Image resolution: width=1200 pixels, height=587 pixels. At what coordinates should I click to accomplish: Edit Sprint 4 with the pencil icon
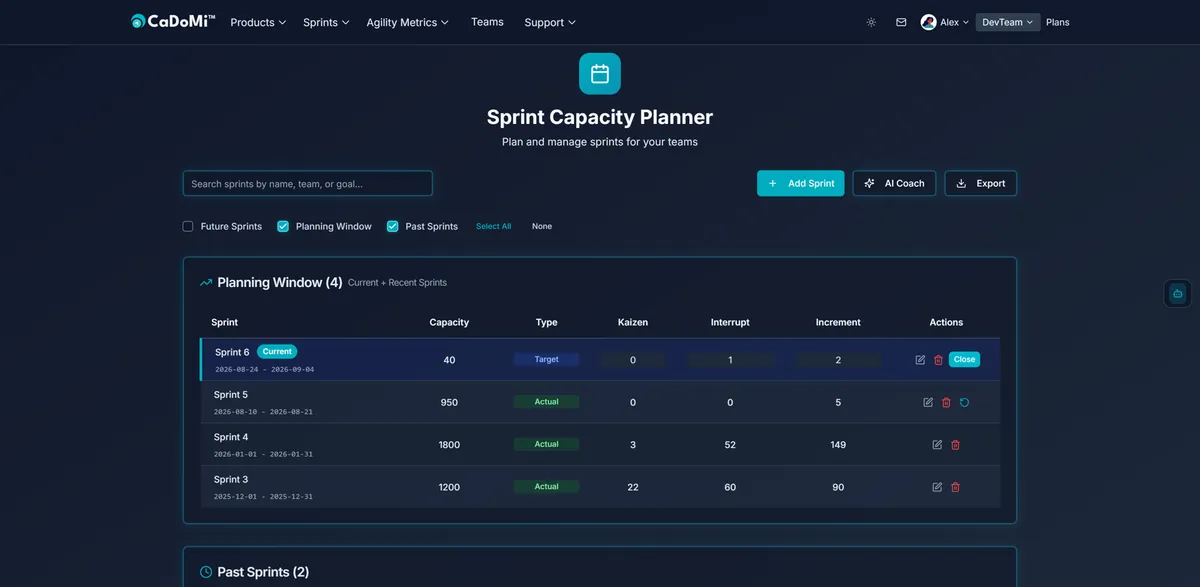point(937,445)
